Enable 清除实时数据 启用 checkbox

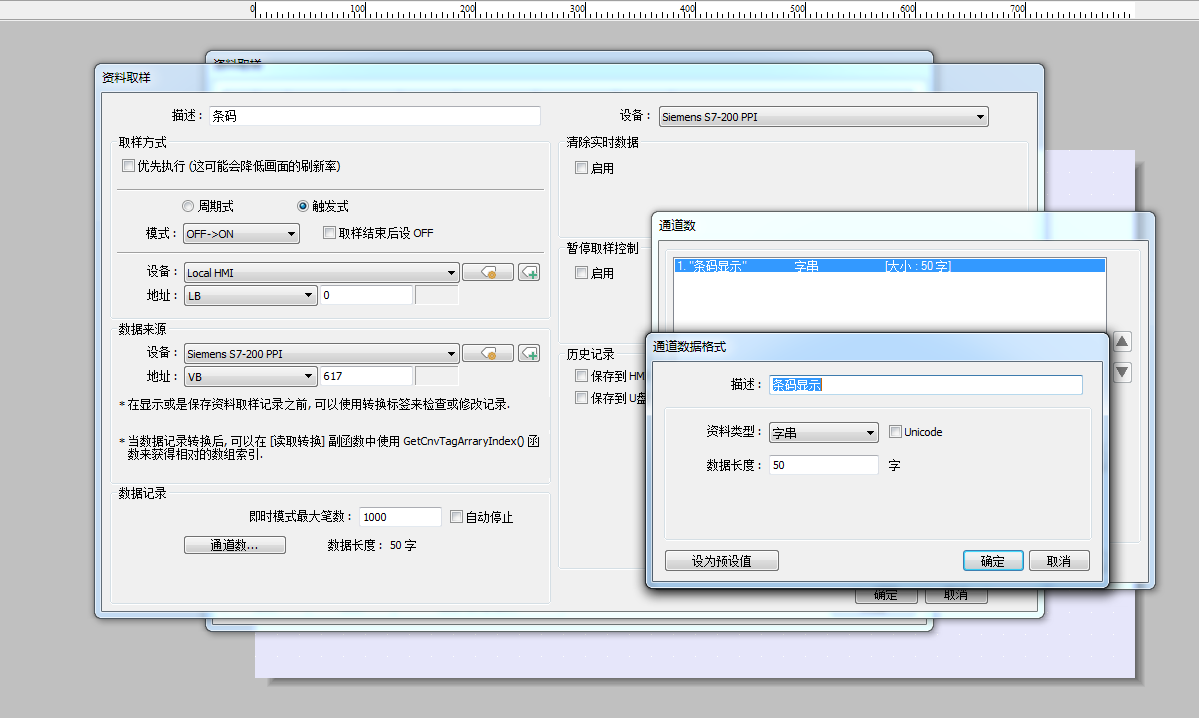tap(582, 168)
